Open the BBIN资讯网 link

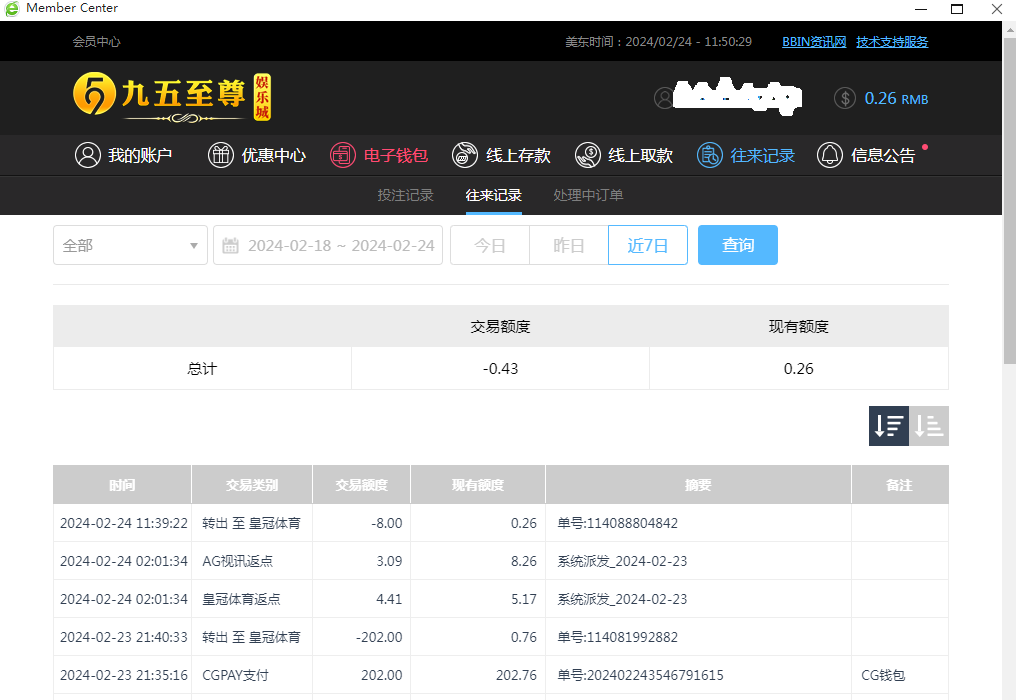click(814, 42)
